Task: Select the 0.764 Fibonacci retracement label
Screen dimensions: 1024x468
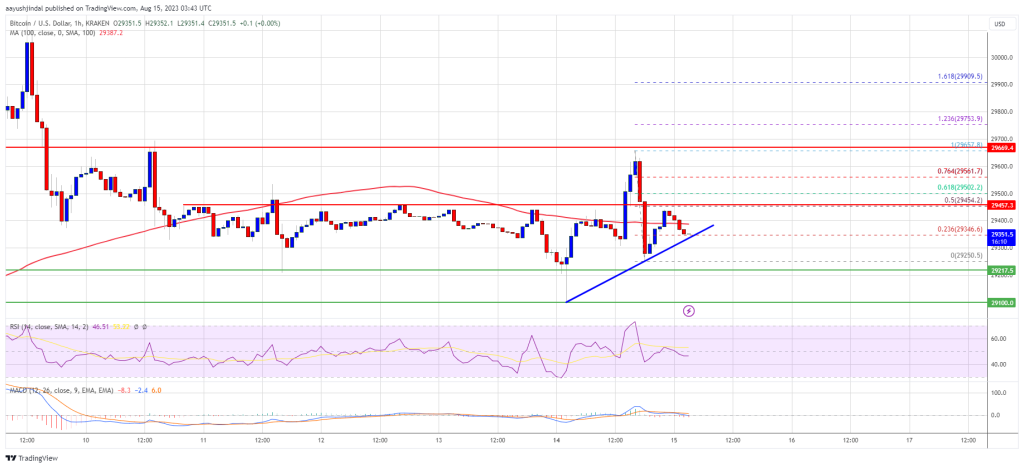Action: click(x=963, y=171)
